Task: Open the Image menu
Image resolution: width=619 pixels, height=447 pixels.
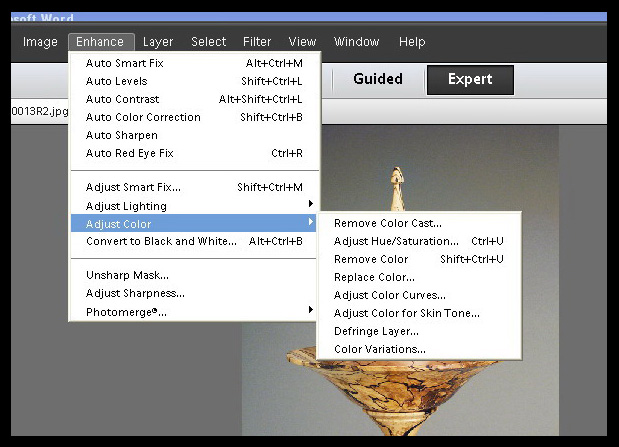Action: (x=40, y=42)
